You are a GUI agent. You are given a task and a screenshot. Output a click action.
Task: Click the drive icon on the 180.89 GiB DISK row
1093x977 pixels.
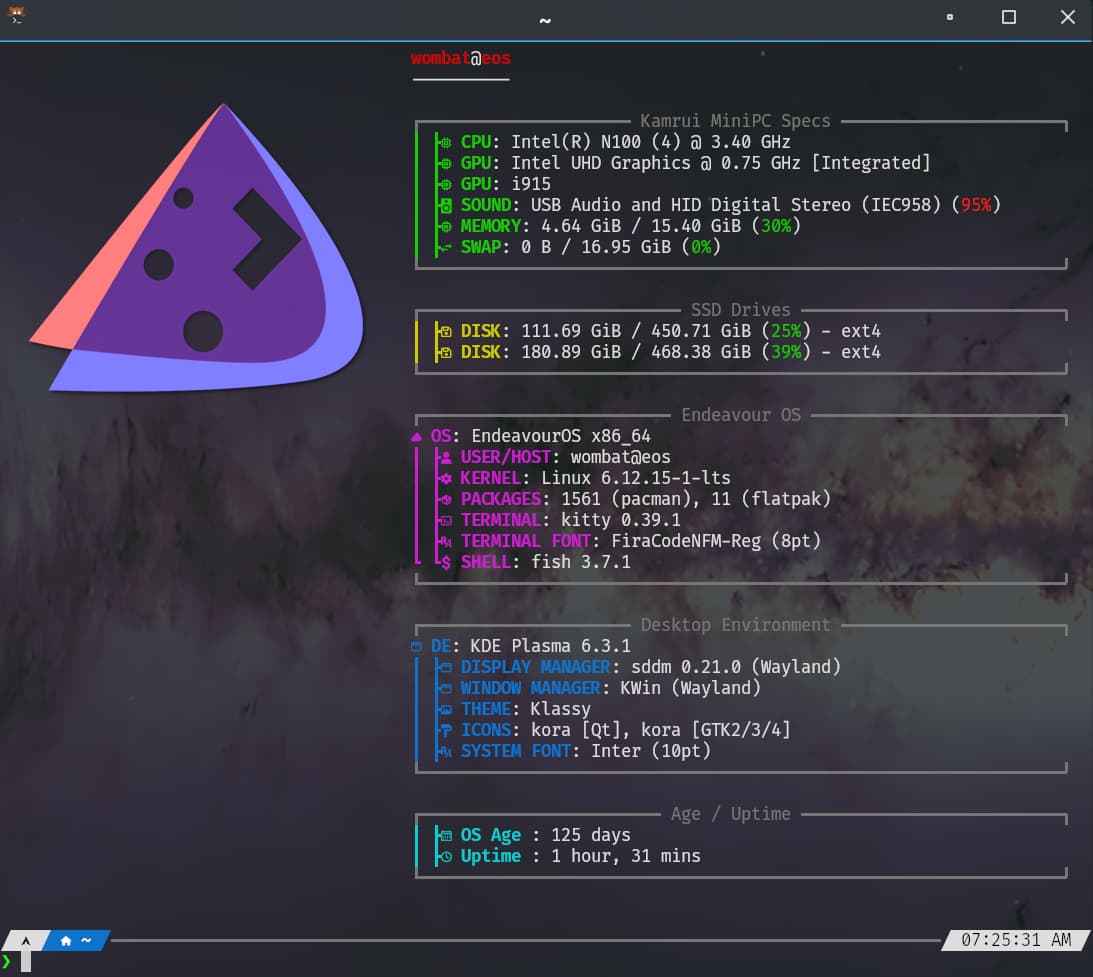pos(446,353)
